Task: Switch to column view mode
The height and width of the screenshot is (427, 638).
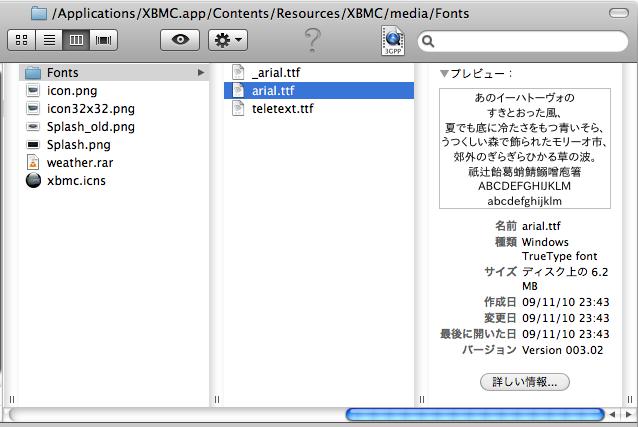Action: pyautogui.click(x=76, y=41)
